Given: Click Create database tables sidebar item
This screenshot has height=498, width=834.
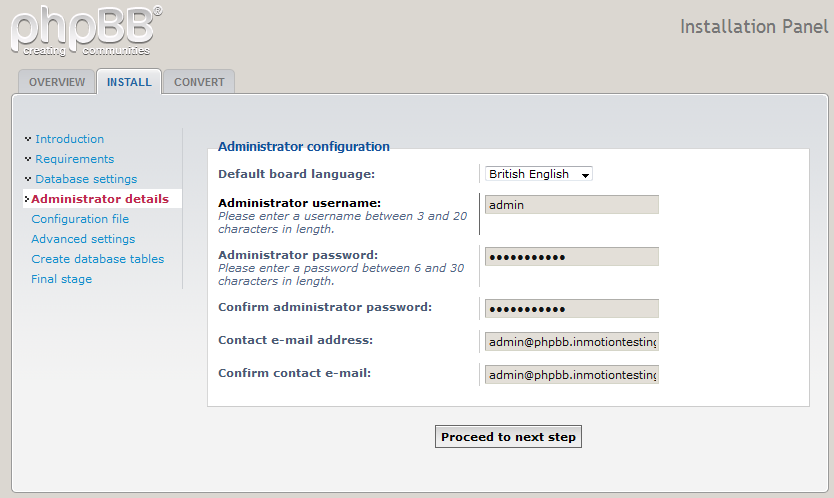Looking at the screenshot, I should tap(97, 259).
